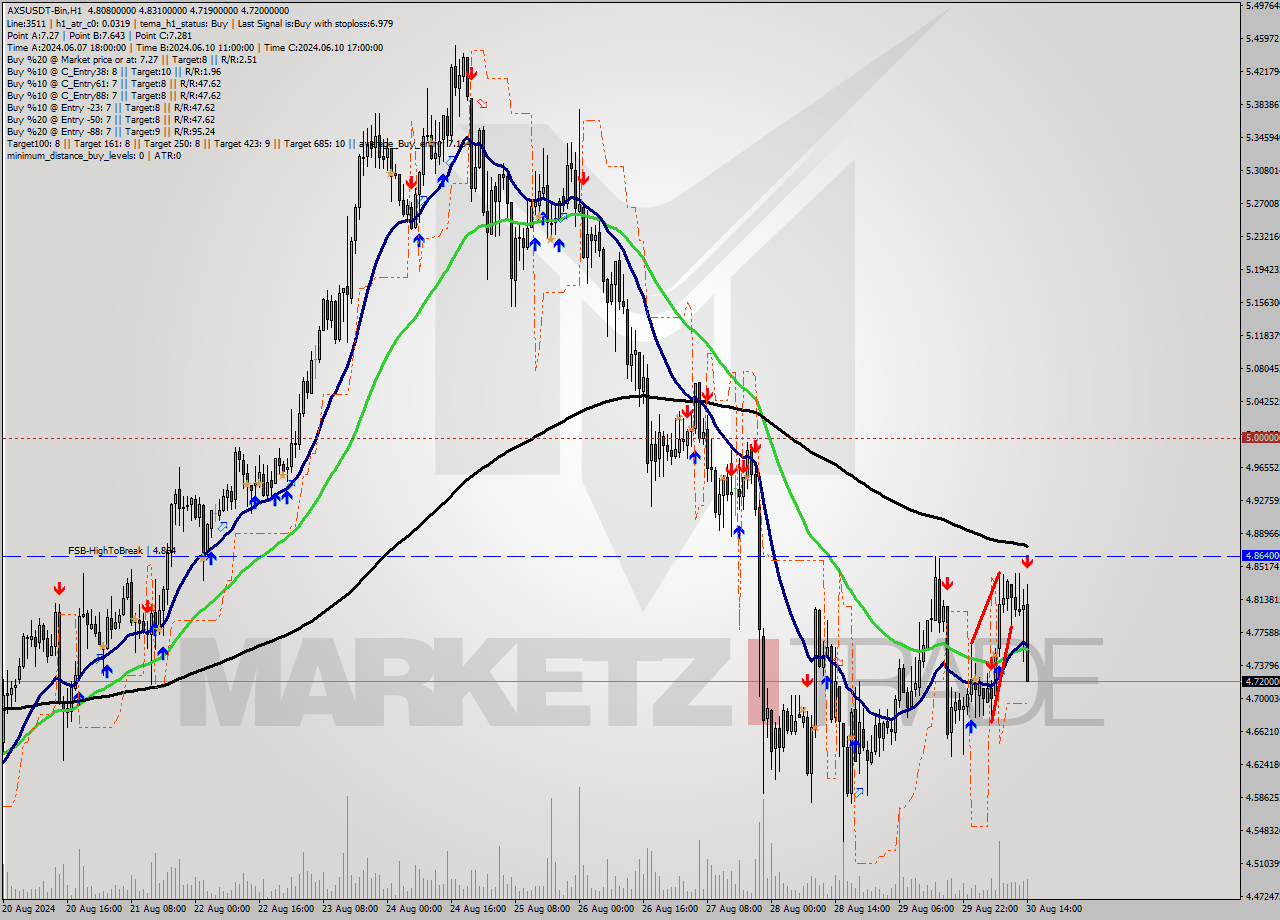The height and width of the screenshot is (920, 1280).
Task: Click the '25 Aug 08:00' time axis label
Action: [x=542, y=909]
